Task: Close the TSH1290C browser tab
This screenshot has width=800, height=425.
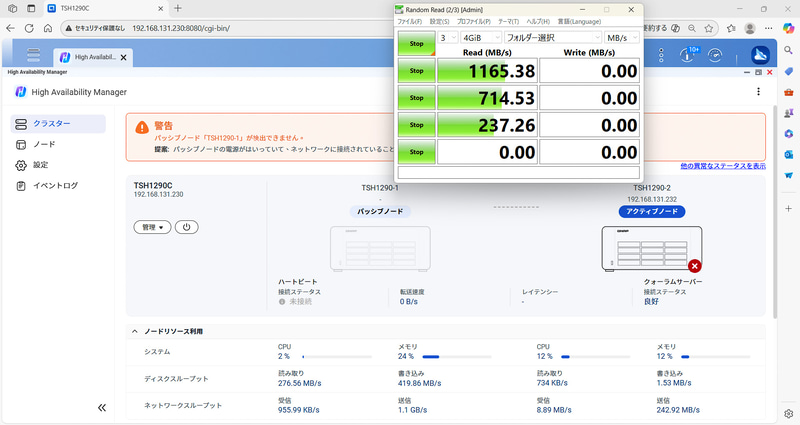Action: click(x=160, y=8)
